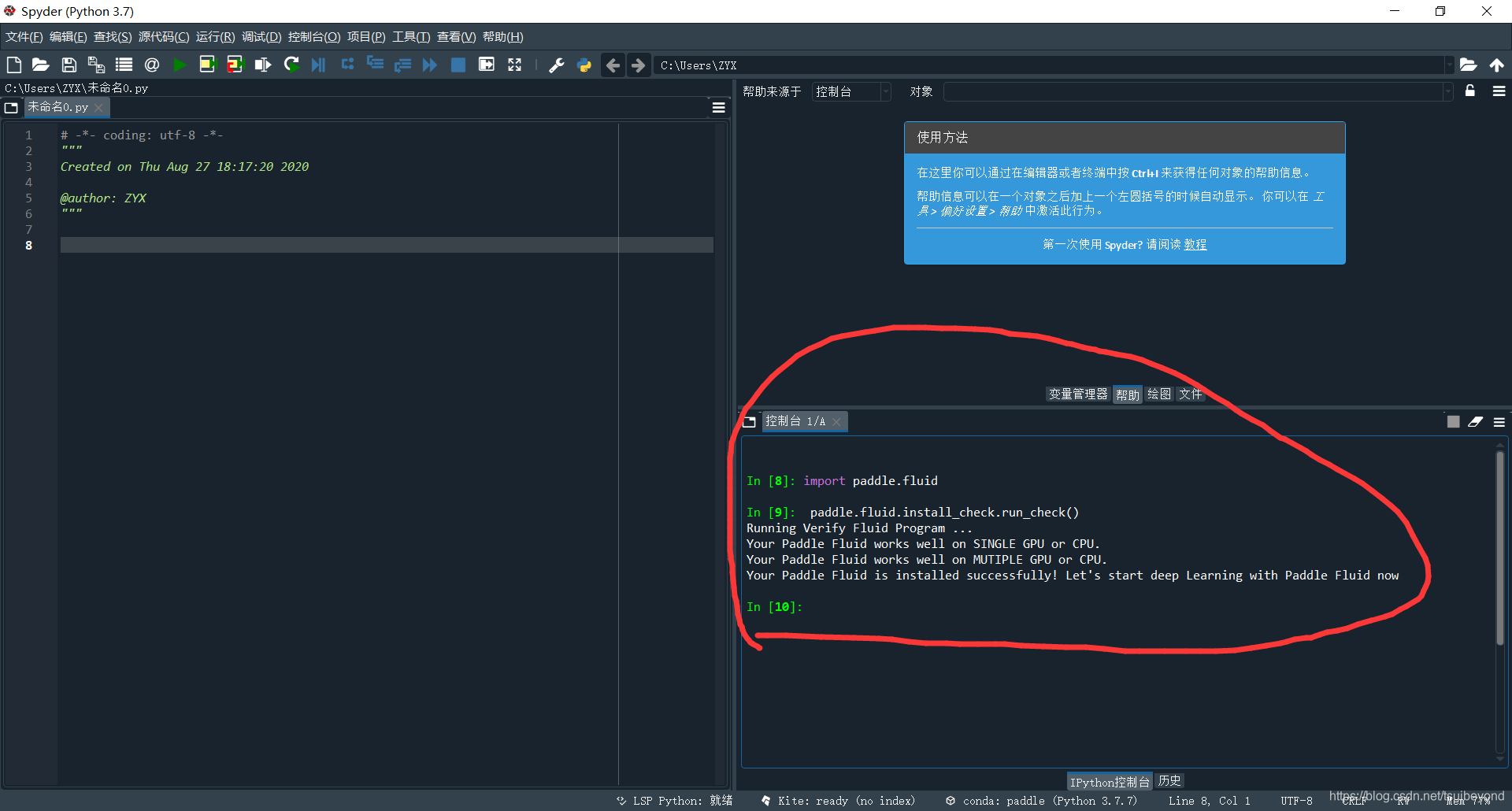Click working directory path field C:\Users\ZYX
The height and width of the screenshot is (811, 1512).
tap(1050, 65)
